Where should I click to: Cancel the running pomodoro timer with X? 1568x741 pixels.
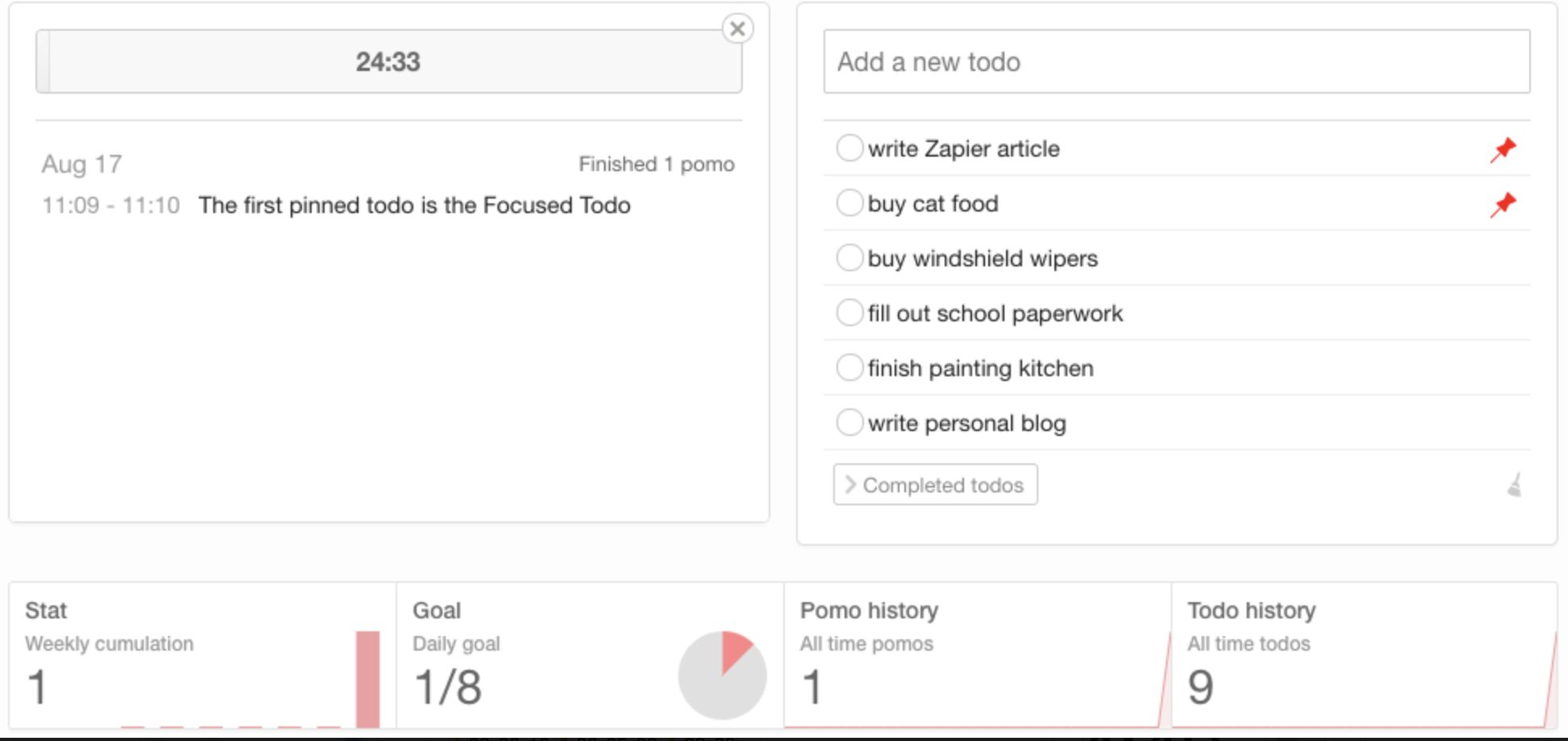click(x=736, y=29)
